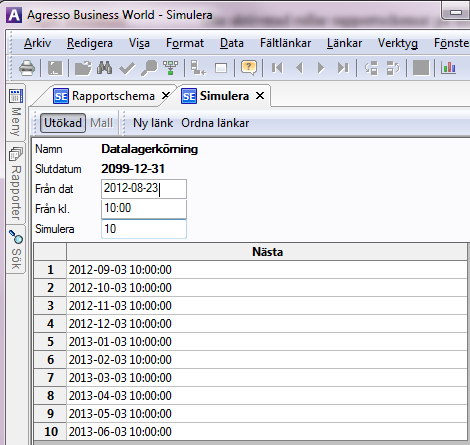Image resolution: width=470 pixels, height=445 pixels.
Task: Toggle the Utökad view button
Action: [63, 123]
